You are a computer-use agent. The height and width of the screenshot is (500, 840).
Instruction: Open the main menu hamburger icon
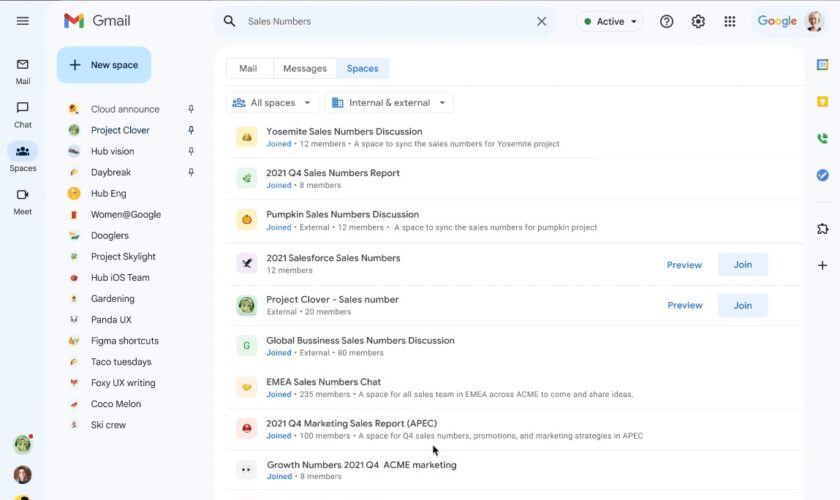click(22, 21)
